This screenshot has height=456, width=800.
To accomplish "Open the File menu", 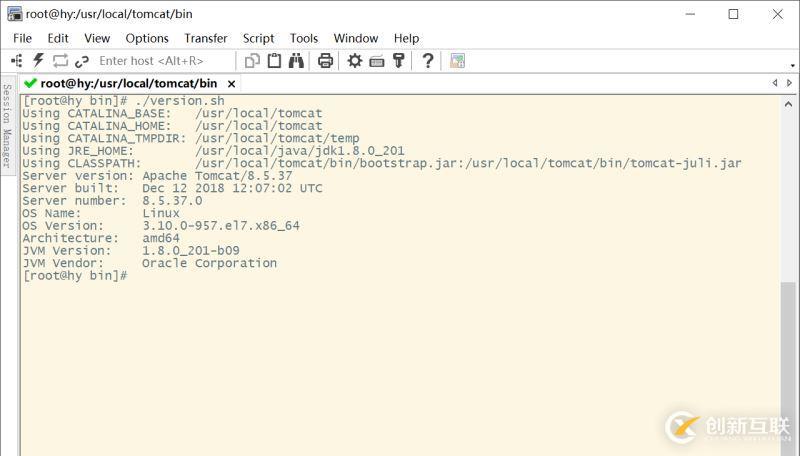I will pyautogui.click(x=22, y=38).
